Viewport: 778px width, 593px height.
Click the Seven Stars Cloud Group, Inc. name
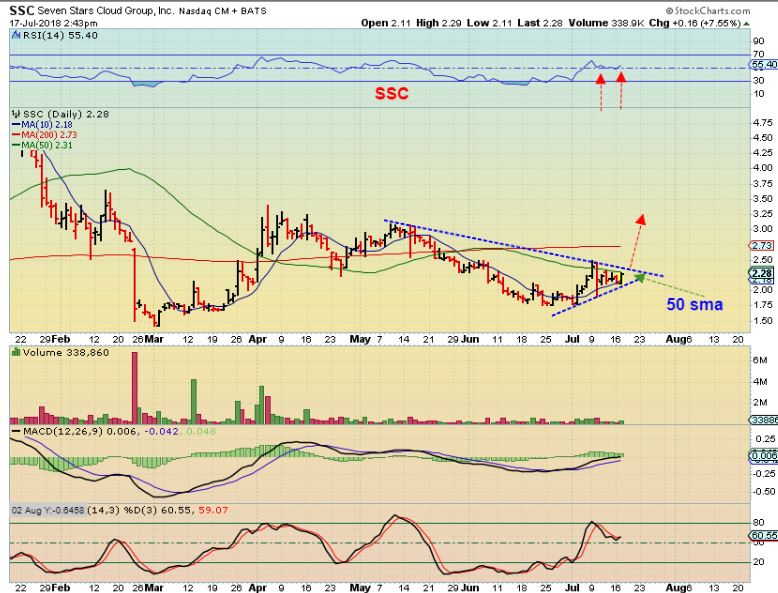coord(105,10)
